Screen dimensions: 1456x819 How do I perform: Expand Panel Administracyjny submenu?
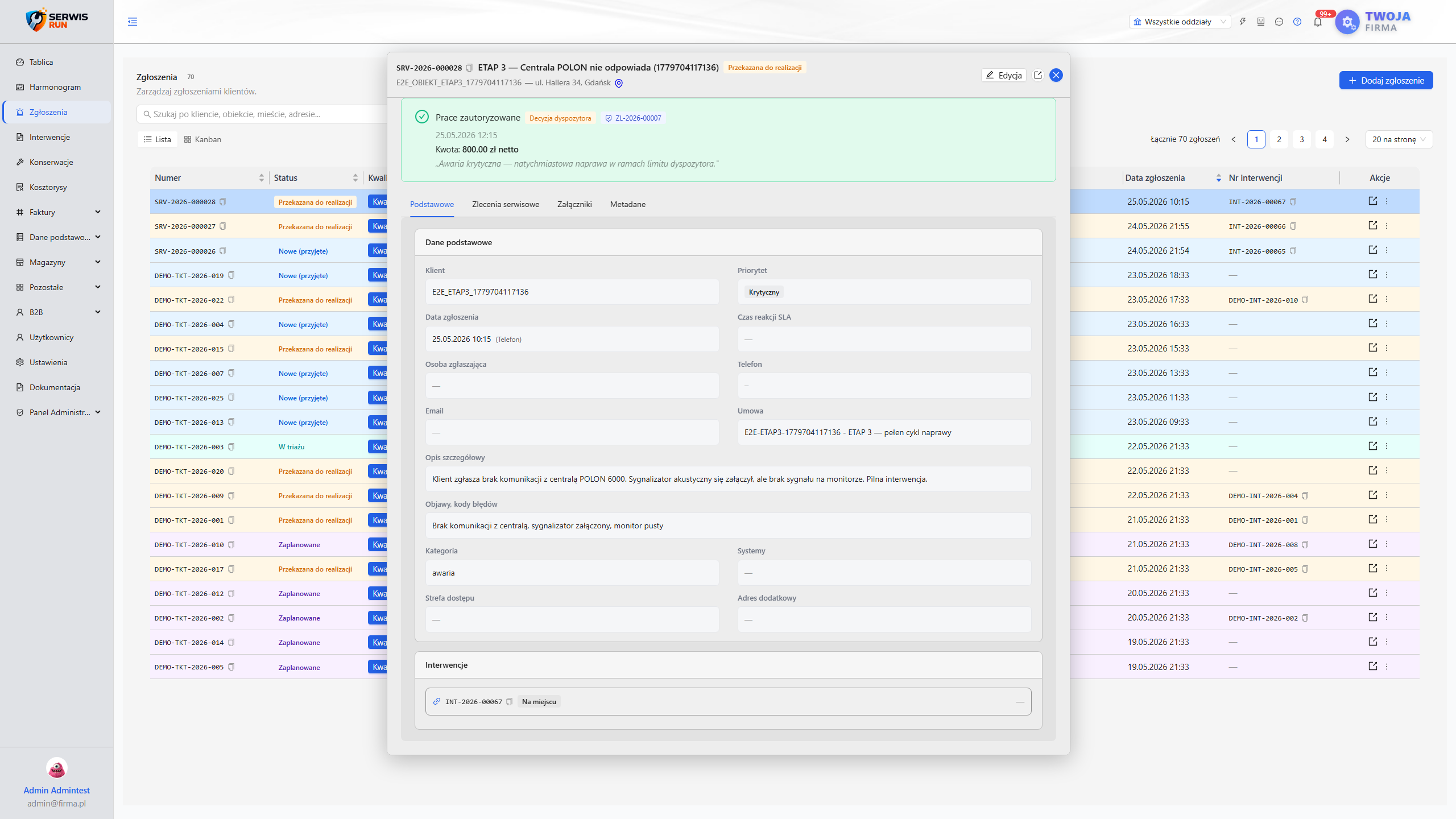click(x=57, y=412)
